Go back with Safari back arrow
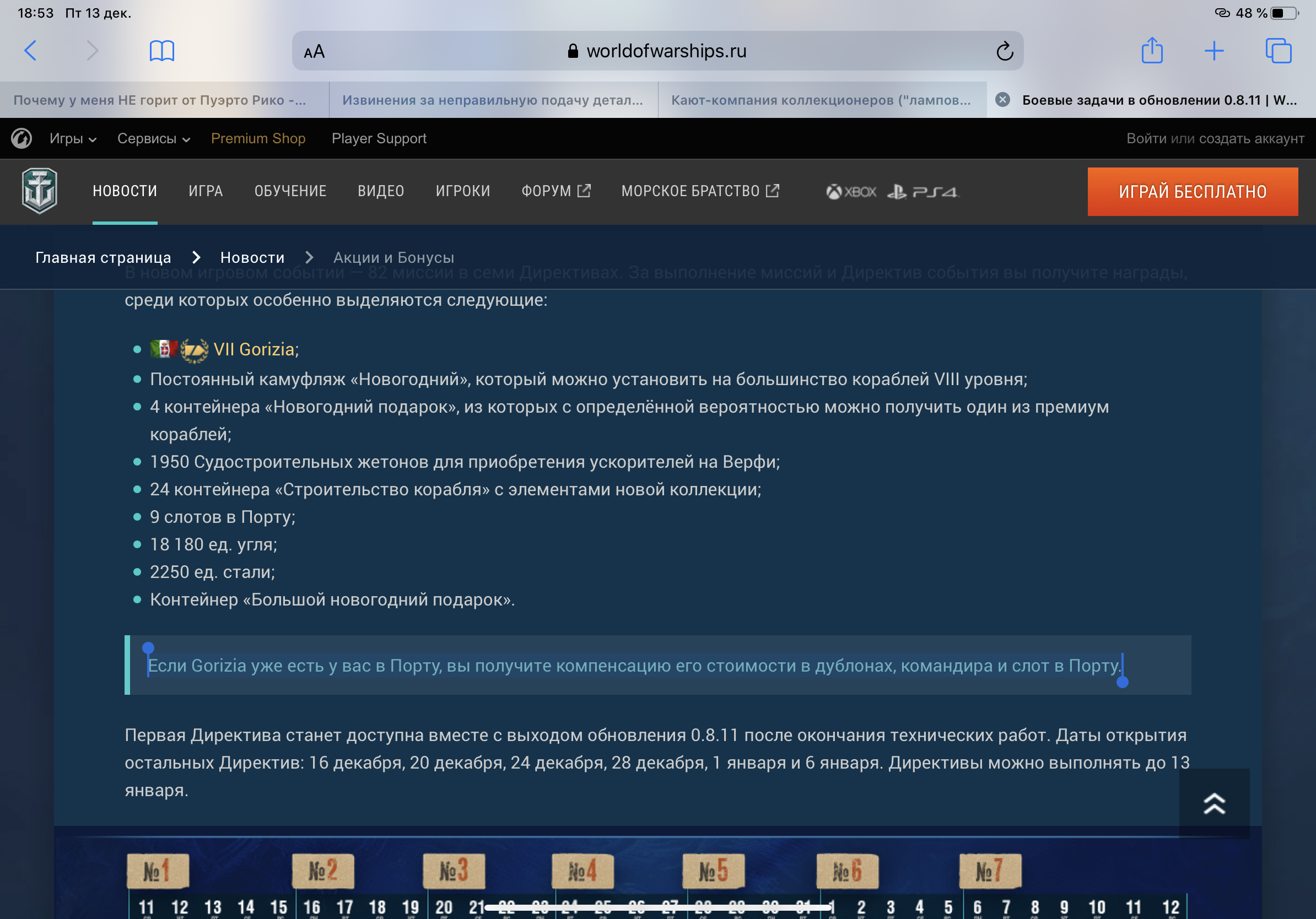 click(x=30, y=51)
